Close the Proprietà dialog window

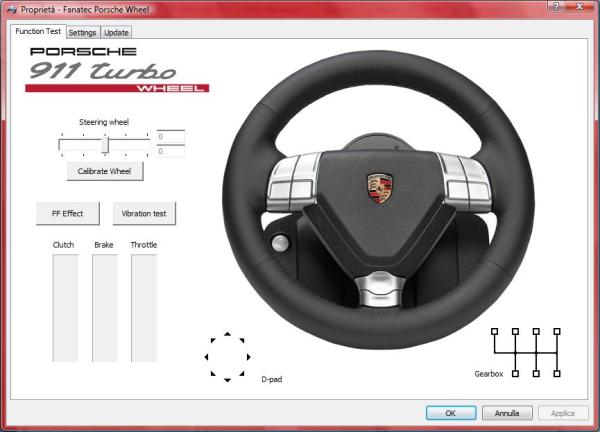(x=580, y=6)
